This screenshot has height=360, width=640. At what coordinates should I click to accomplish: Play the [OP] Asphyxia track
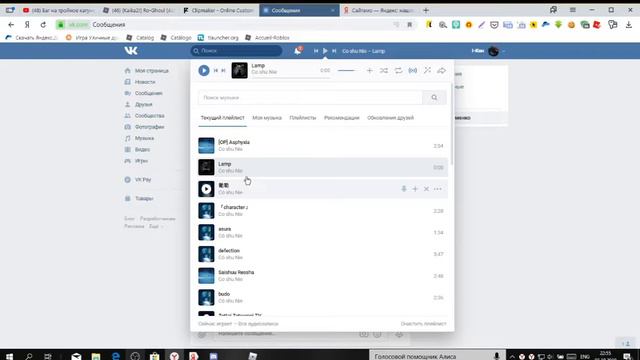tap(206, 146)
